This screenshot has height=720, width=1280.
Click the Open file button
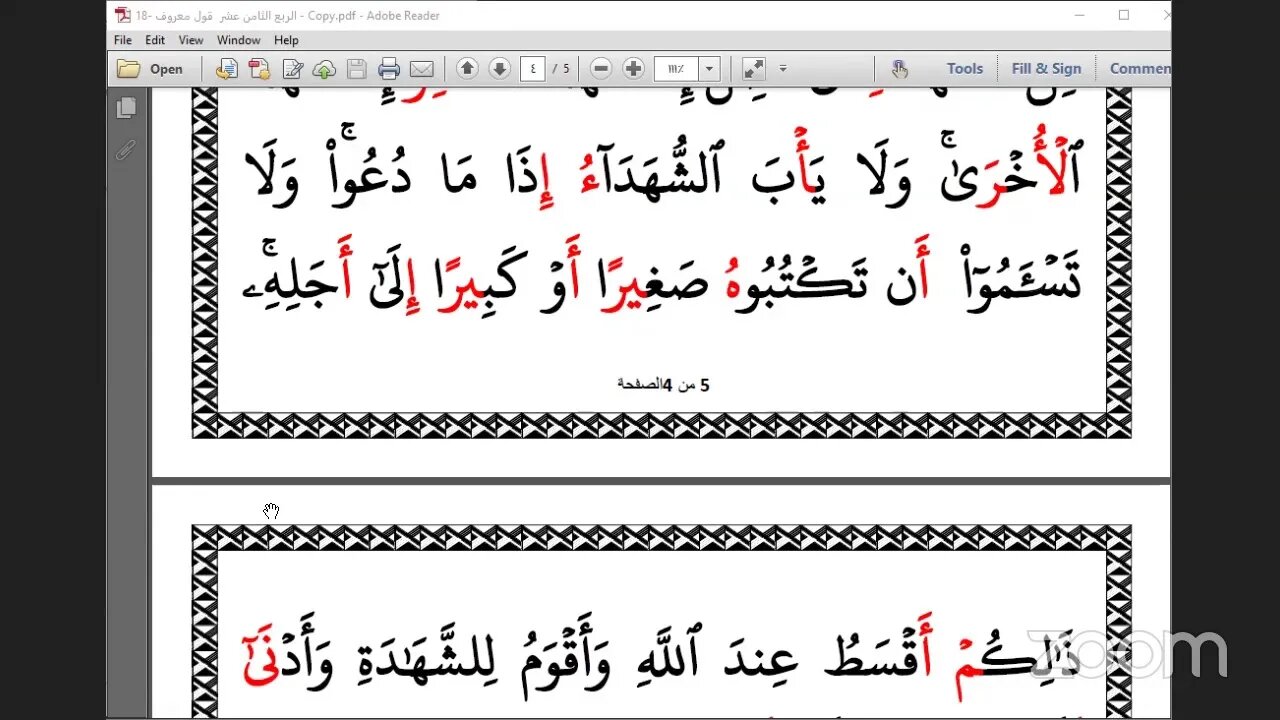150,69
